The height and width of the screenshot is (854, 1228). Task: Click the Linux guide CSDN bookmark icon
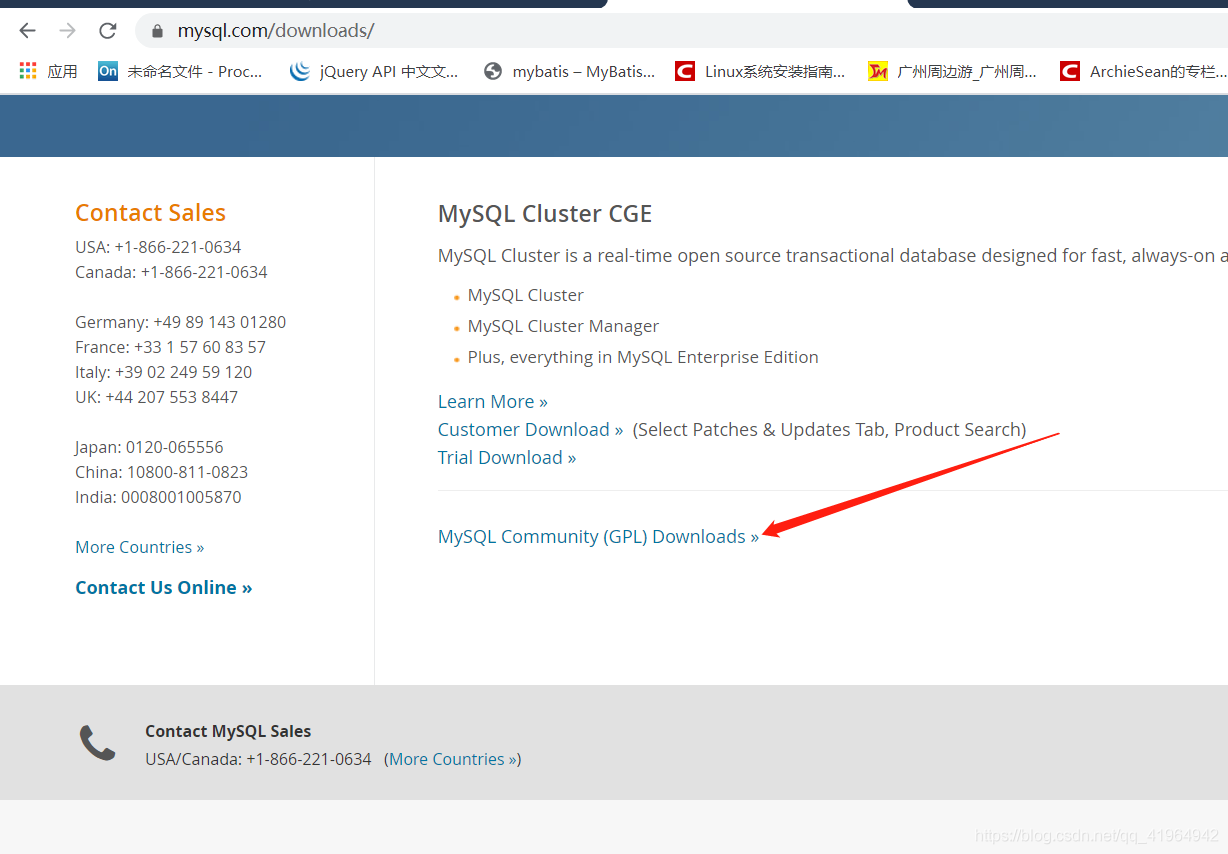[x=685, y=71]
